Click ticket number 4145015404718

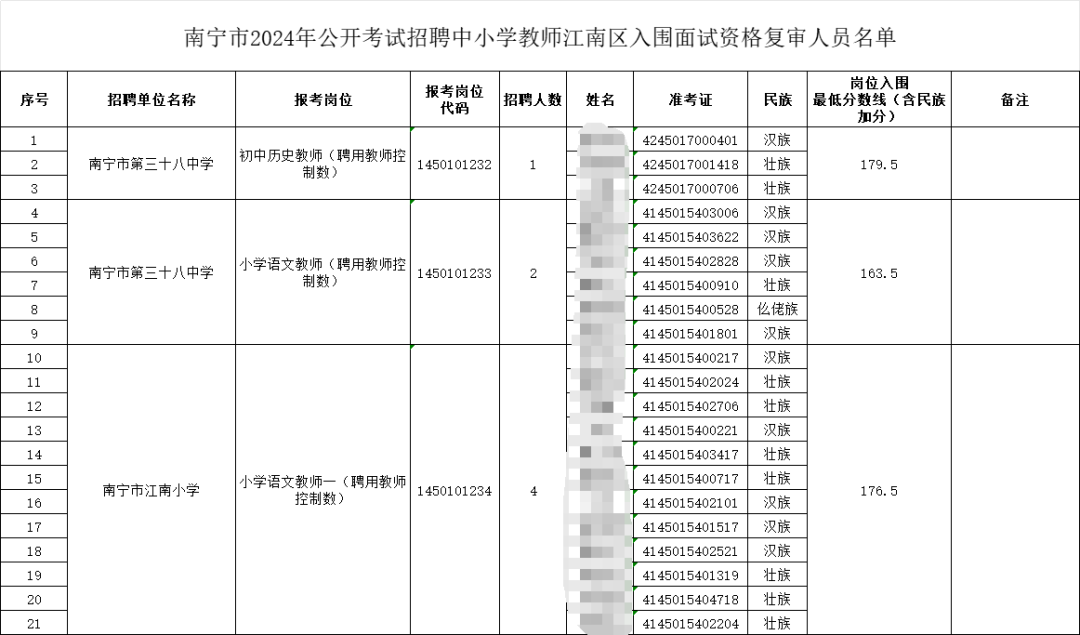[x=691, y=599]
